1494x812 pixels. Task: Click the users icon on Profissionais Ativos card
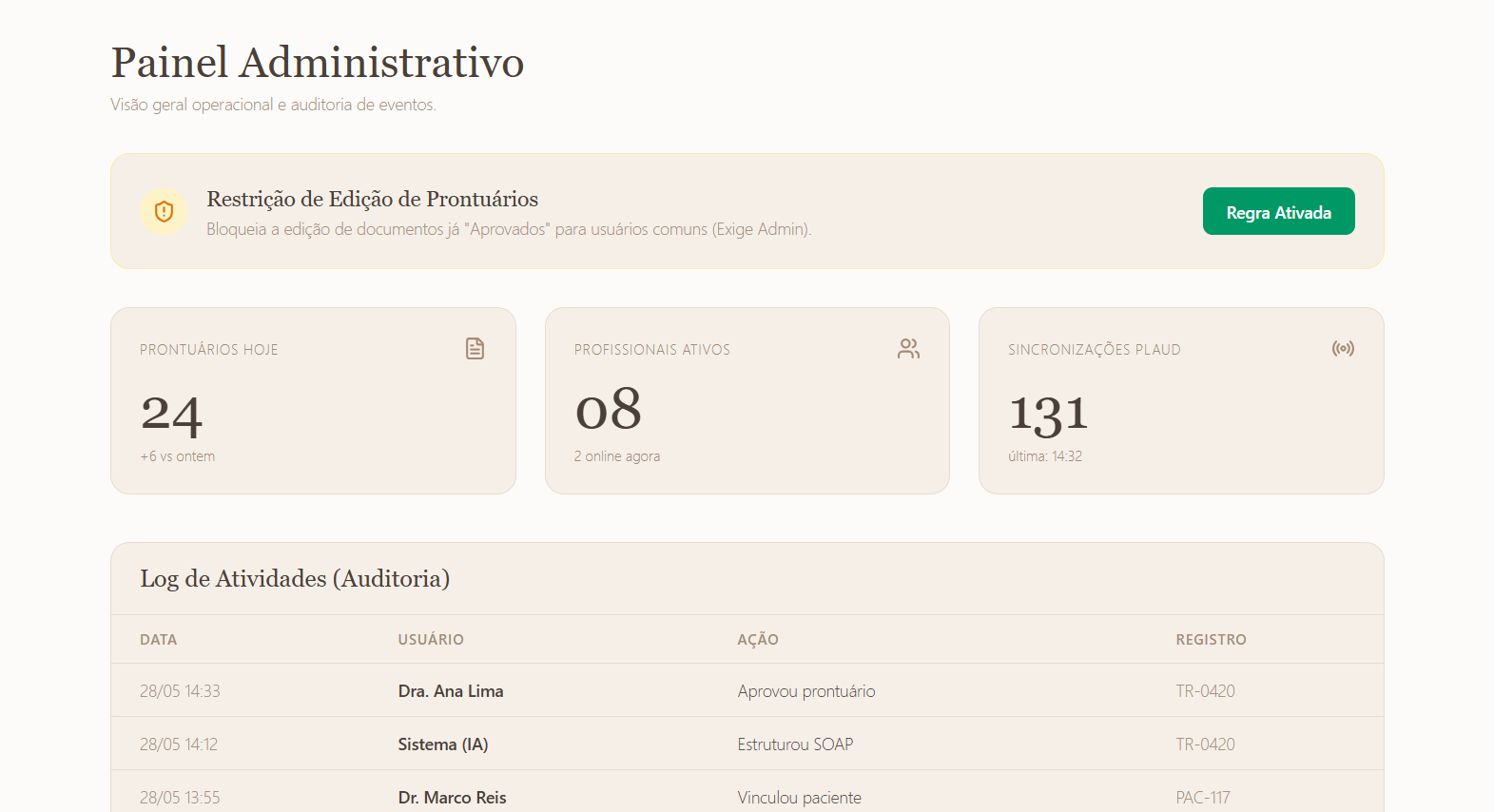(x=909, y=349)
